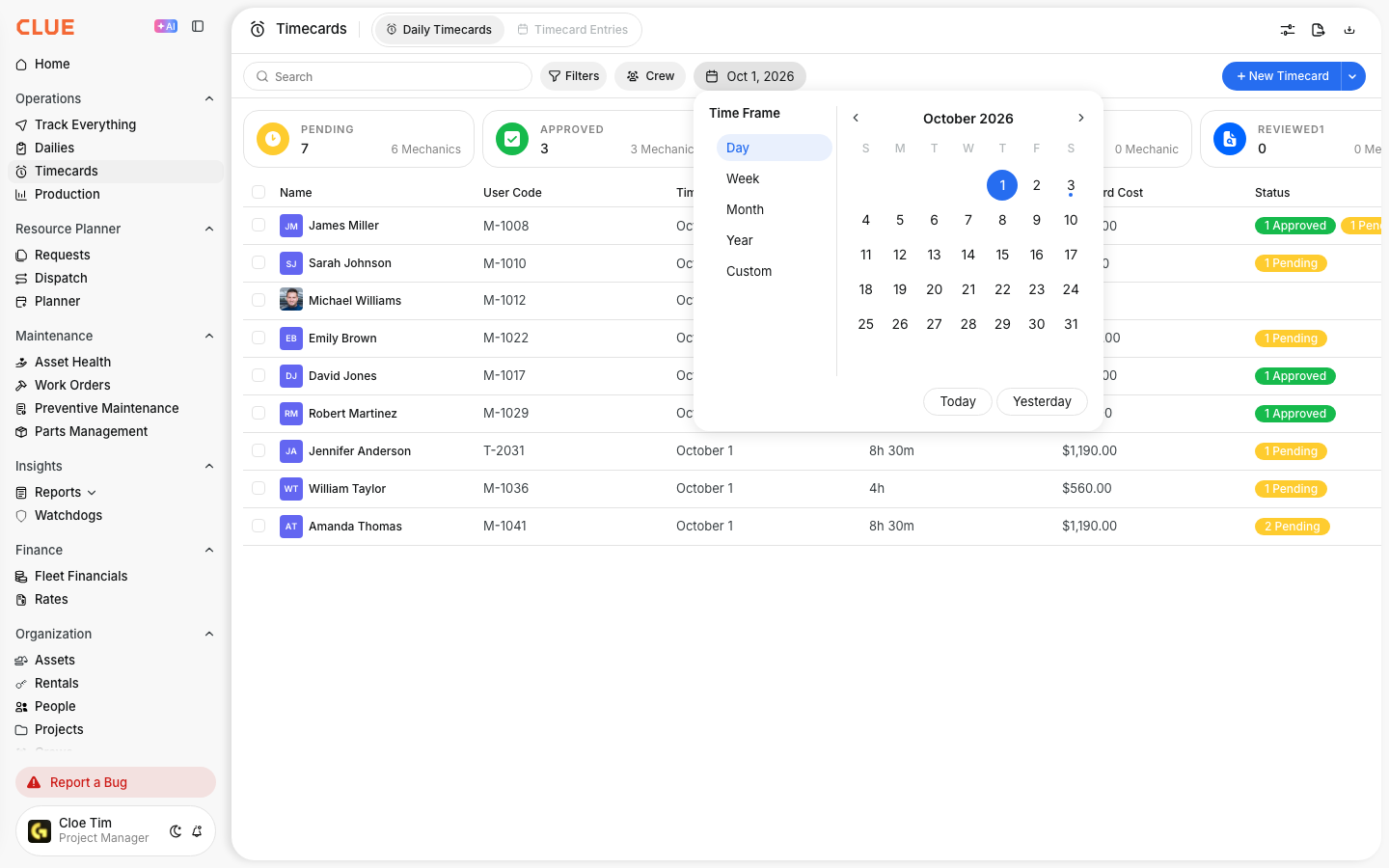This screenshot has height=868, width=1389.
Task: Click the Yesterday button
Action: click(1042, 401)
